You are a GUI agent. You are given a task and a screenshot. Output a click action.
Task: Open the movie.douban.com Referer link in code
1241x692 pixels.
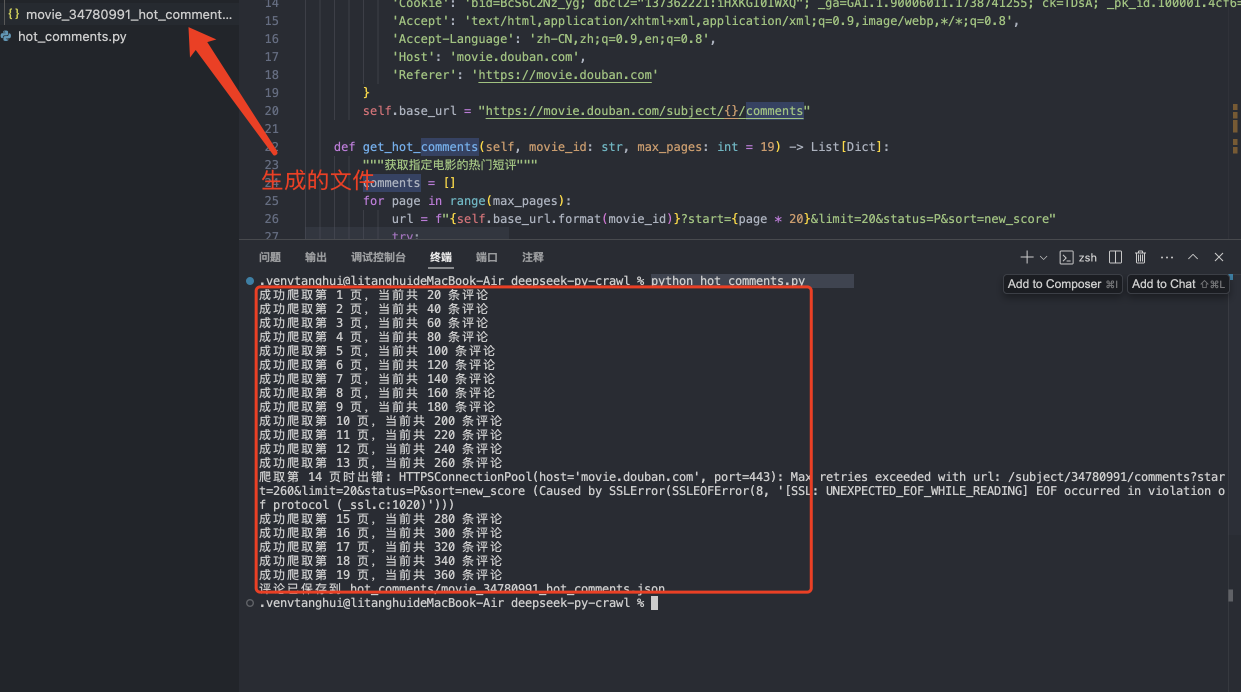(x=567, y=75)
